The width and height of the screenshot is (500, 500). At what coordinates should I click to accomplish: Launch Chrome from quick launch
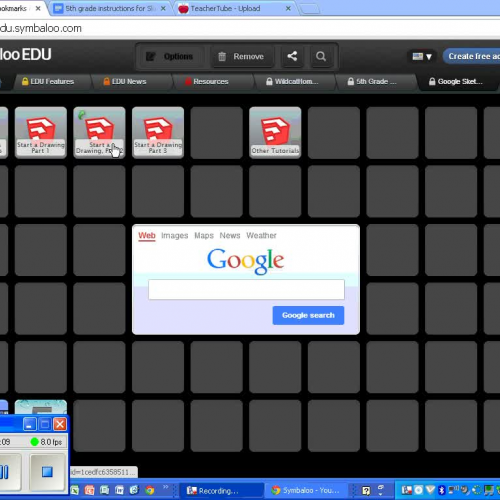(x=149, y=490)
